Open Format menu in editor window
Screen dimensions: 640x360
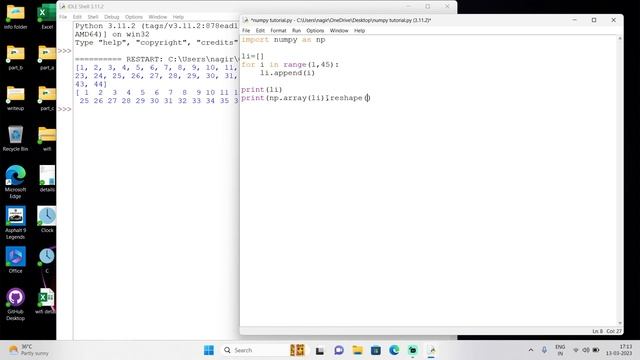click(x=278, y=31)
